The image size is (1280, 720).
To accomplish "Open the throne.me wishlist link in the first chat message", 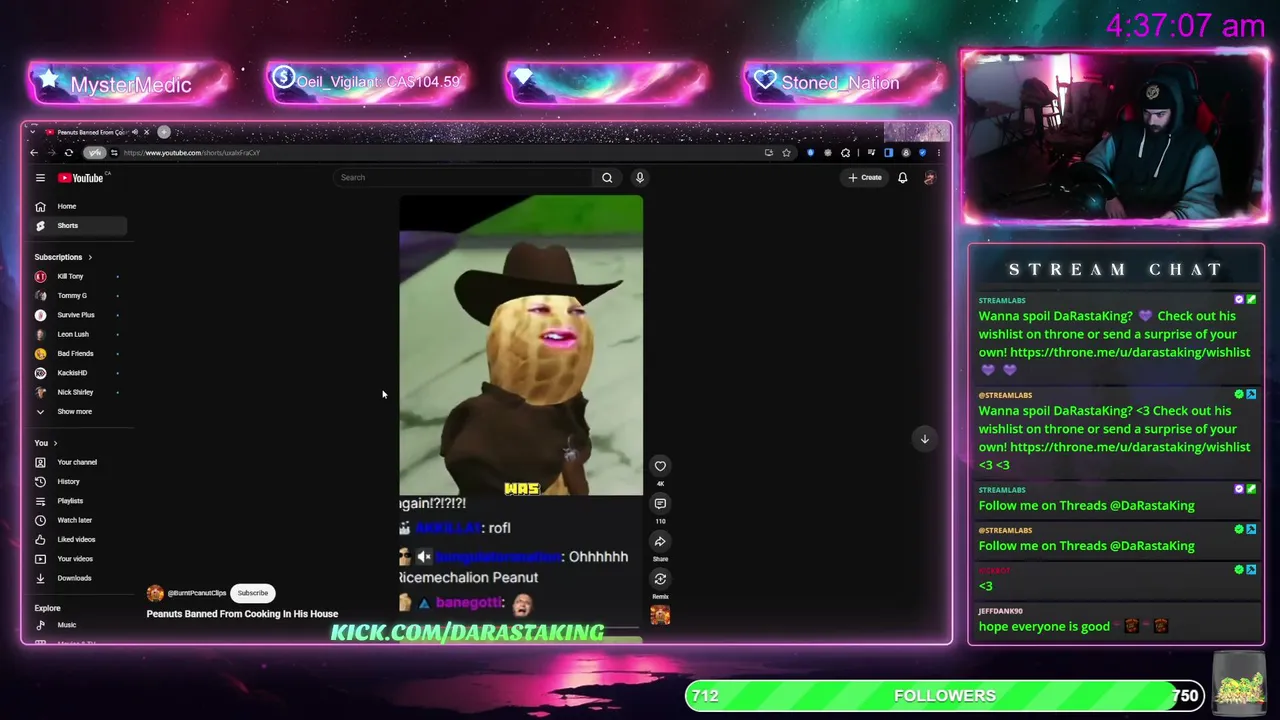I will [1130, 352].
